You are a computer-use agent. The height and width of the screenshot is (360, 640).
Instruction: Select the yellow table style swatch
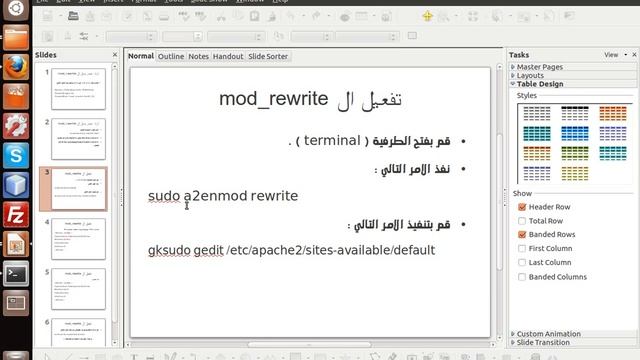coord(575,173)
